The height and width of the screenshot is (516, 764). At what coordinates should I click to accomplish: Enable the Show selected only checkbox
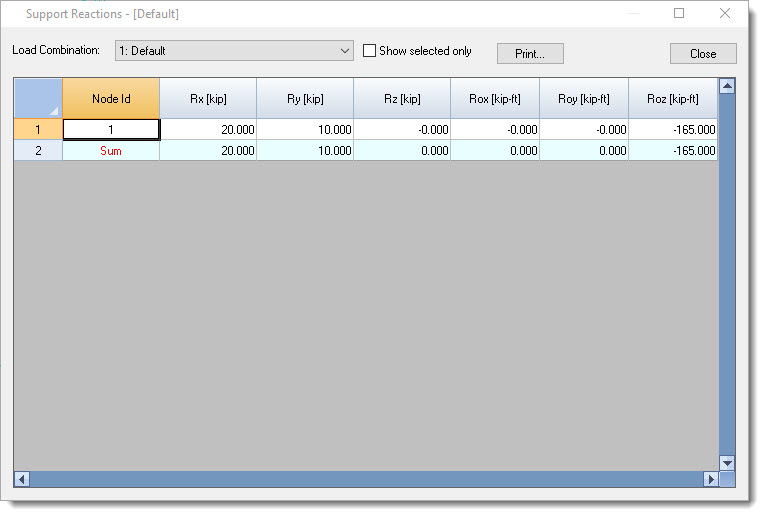tap(370, 51)
